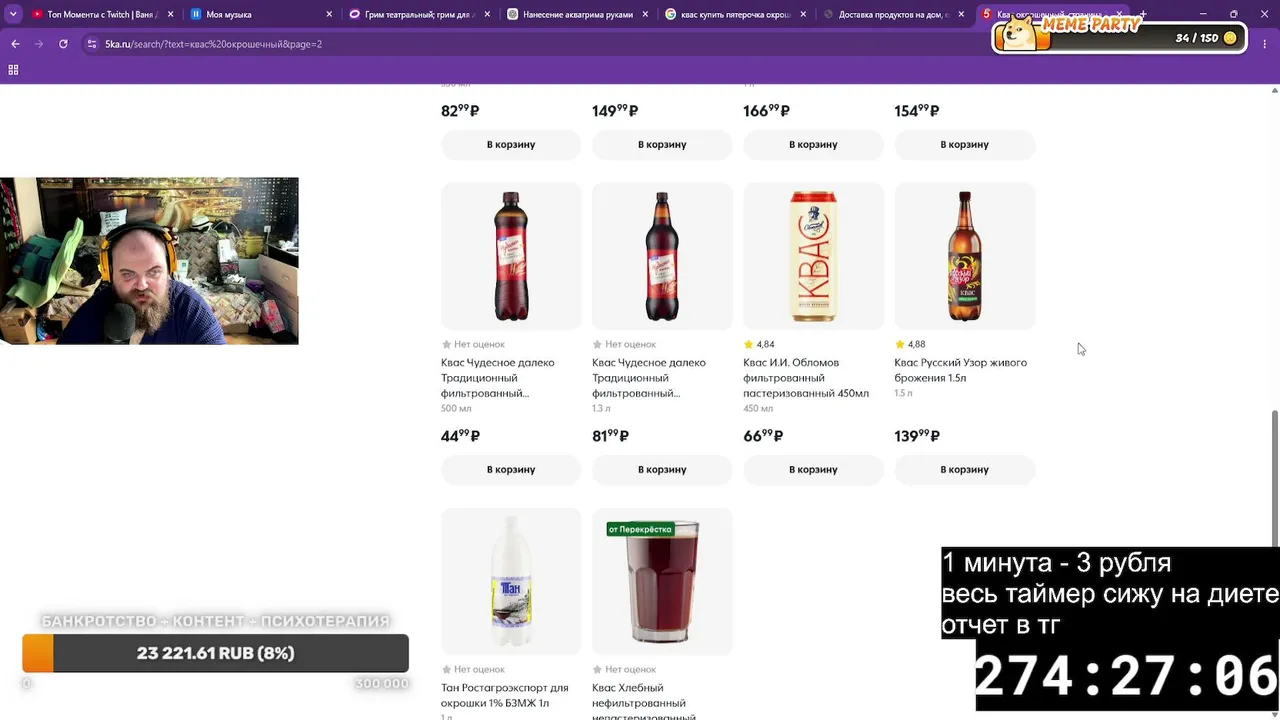Click the Meme Party doge icon

1019,34
